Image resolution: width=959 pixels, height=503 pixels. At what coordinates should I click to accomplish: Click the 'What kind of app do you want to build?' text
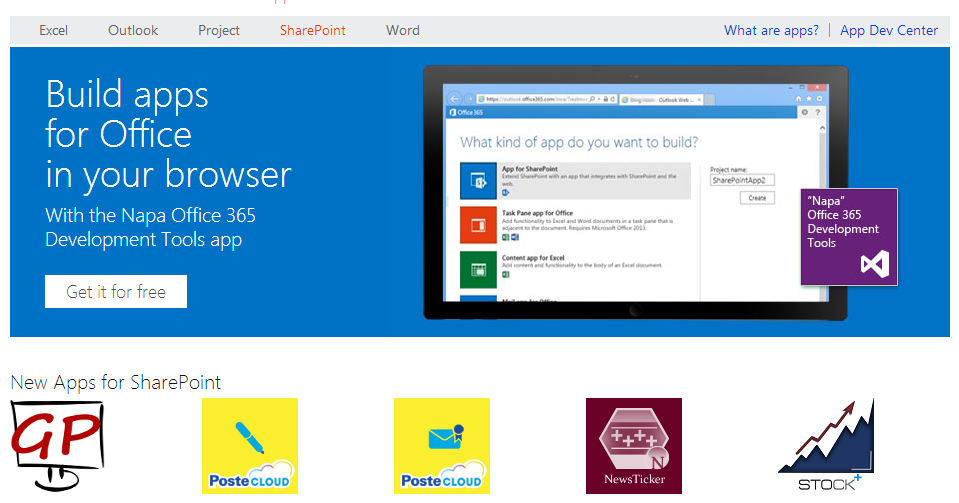click(x=579, y=143)
